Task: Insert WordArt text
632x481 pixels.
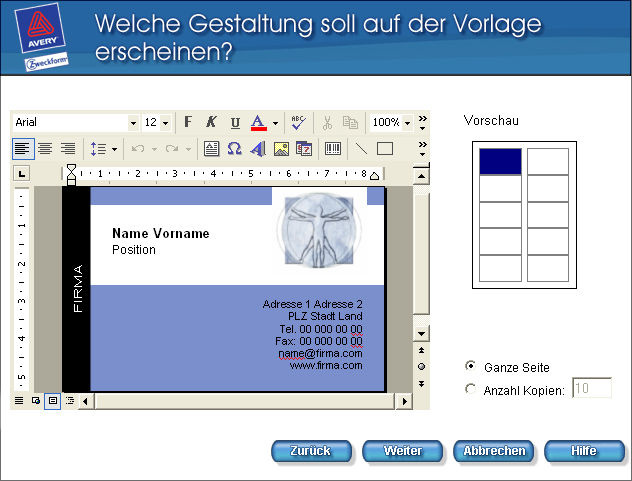Action: pyautogui.click(x=258, y=149)
